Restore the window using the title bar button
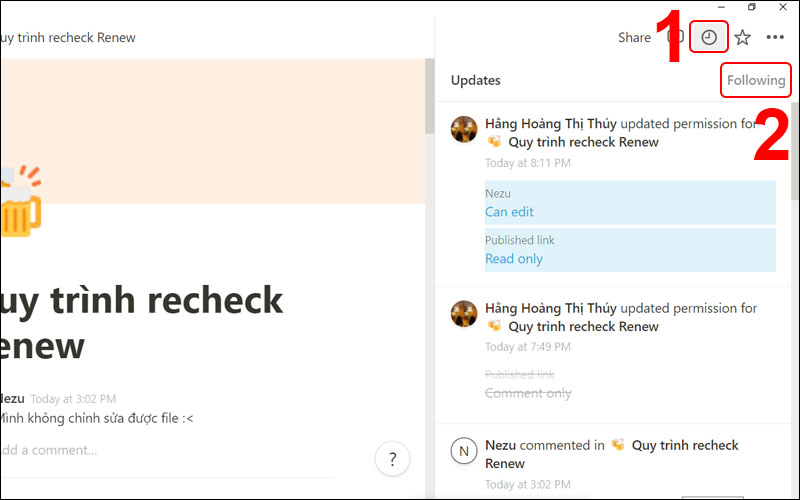The image size is (800, 500). [x=752, y=7]
